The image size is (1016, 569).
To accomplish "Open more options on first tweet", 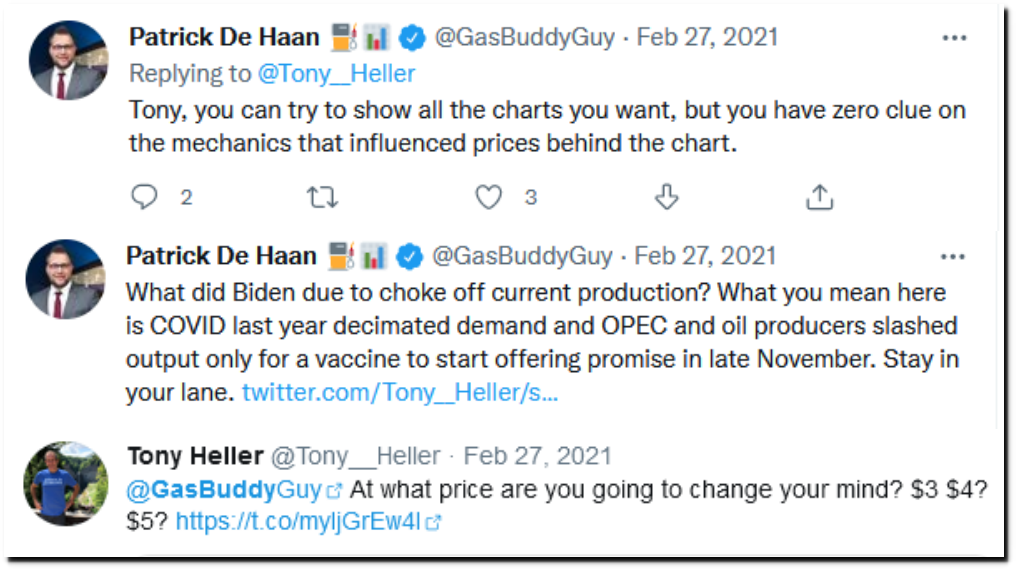I will pyautogui.click(x=954, y=38).
